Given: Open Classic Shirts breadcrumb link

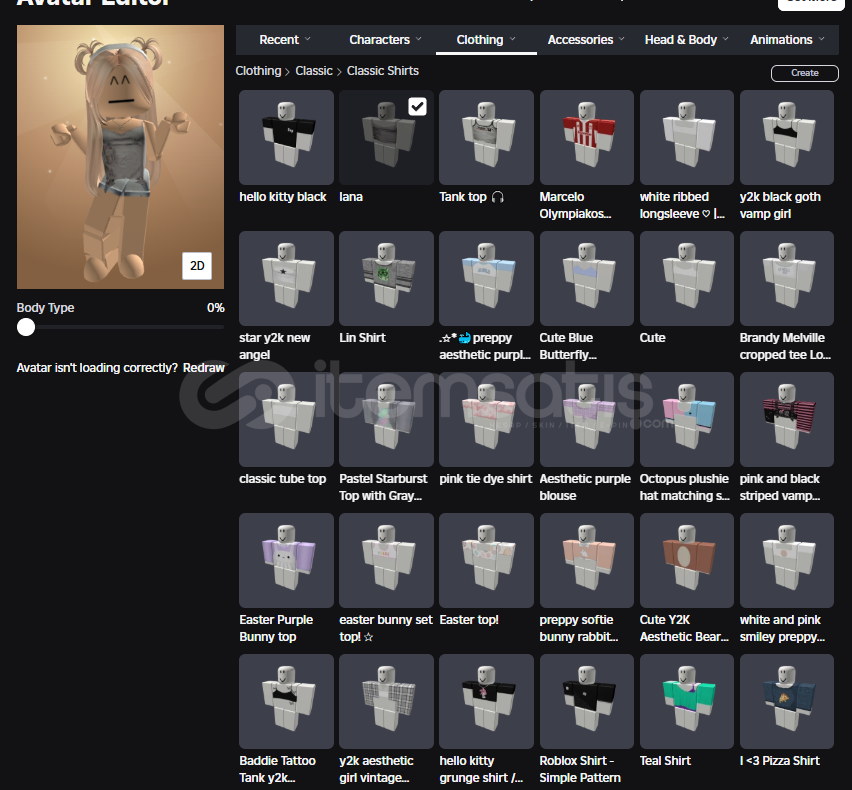Looking at the screenshot, I should coord(383,71).
